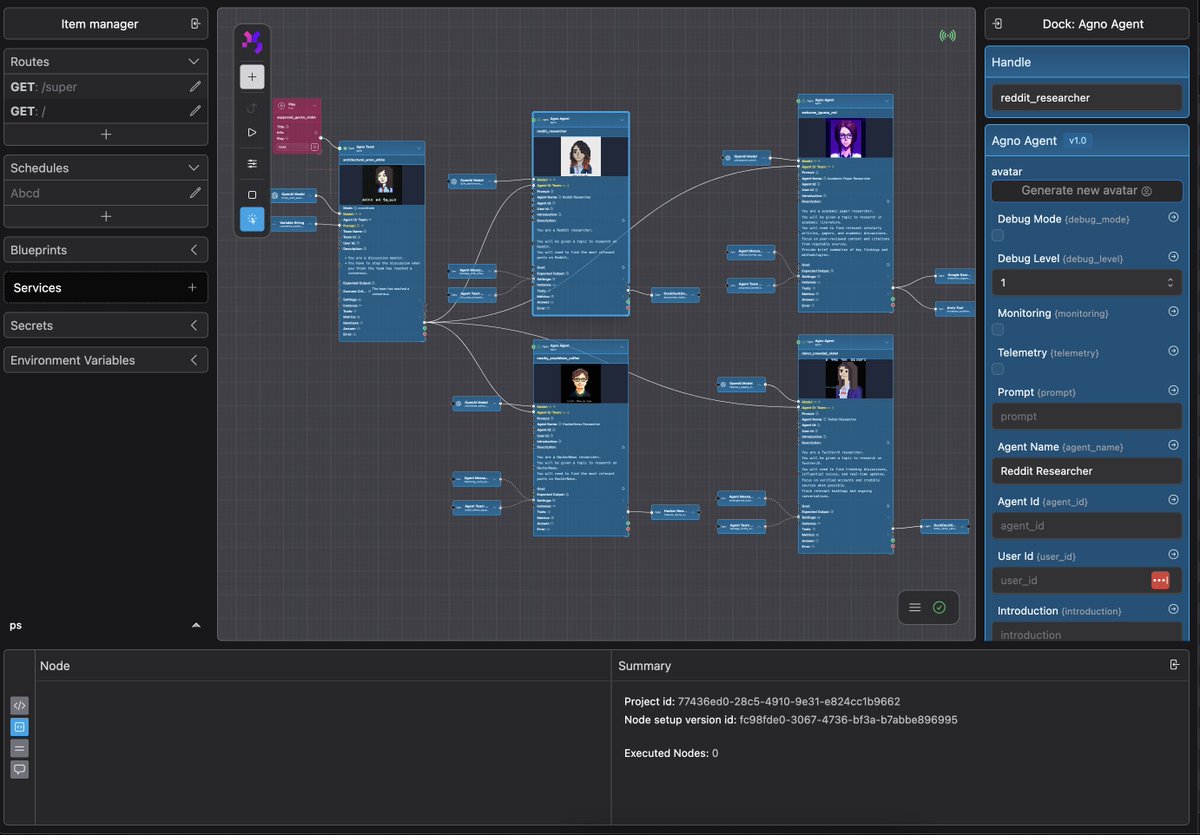Select the Add Node plus tool
This screenshot has height=835, width=1200.
coord(251,76)
